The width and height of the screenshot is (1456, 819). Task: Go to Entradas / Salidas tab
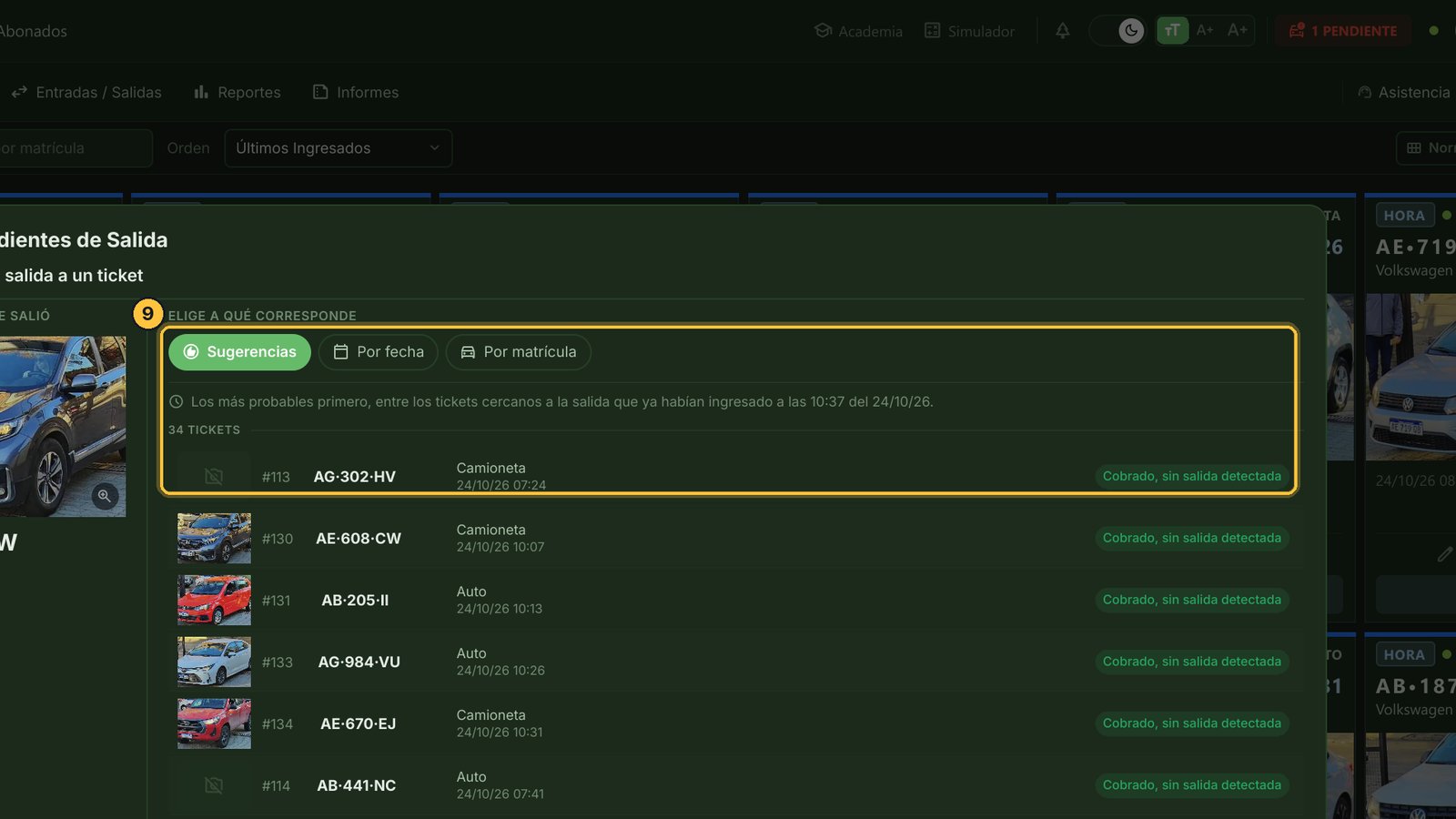point(86,93)
